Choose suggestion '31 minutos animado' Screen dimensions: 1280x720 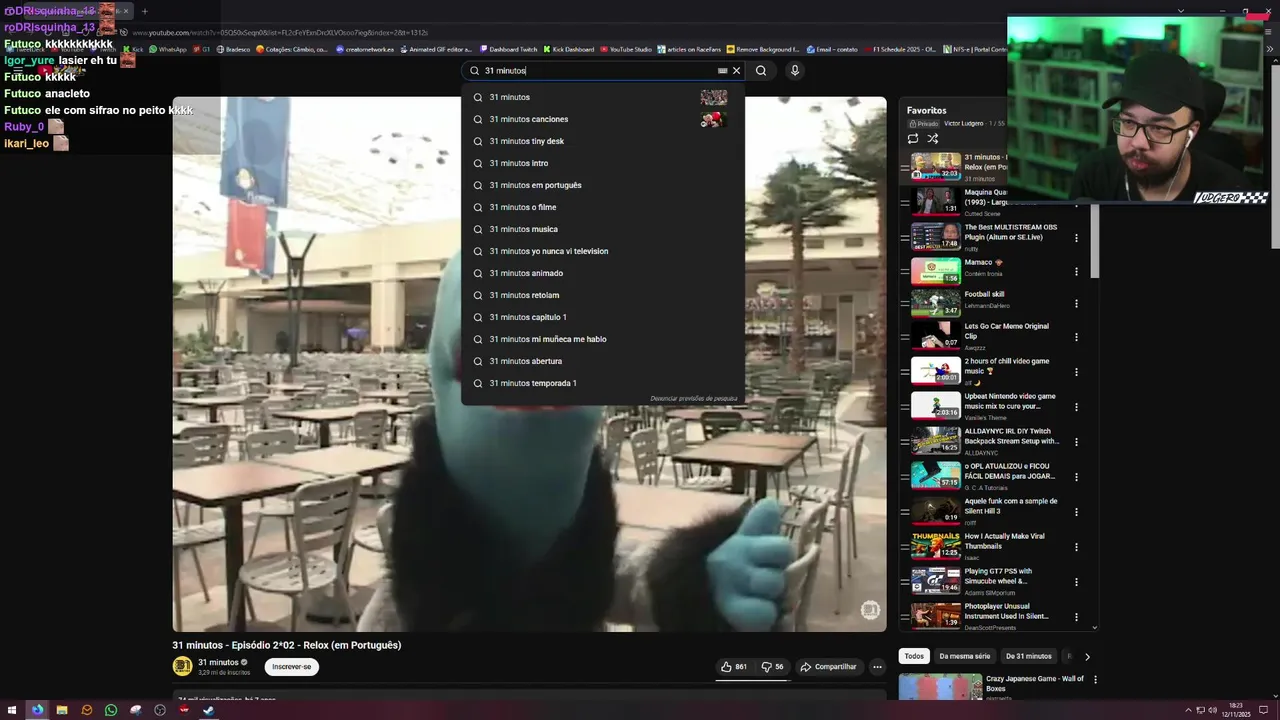click(602, 273)
